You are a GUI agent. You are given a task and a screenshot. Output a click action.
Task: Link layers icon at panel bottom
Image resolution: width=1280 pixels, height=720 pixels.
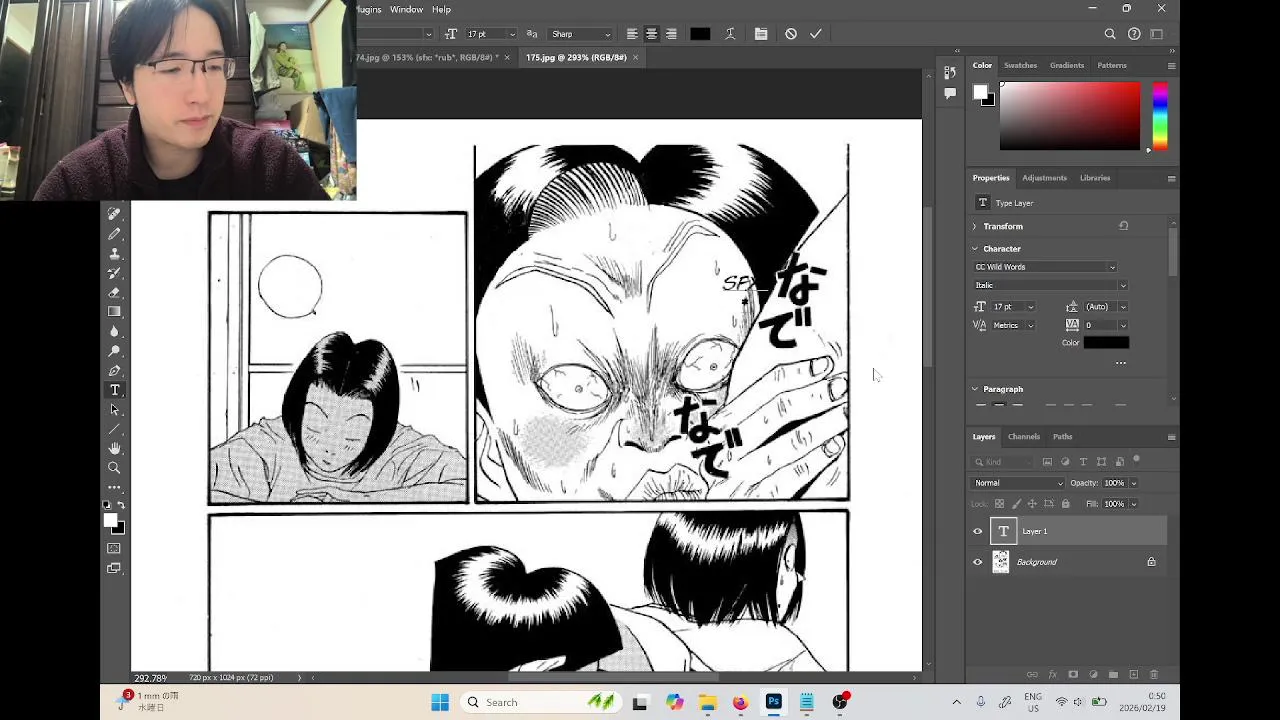1032,675
